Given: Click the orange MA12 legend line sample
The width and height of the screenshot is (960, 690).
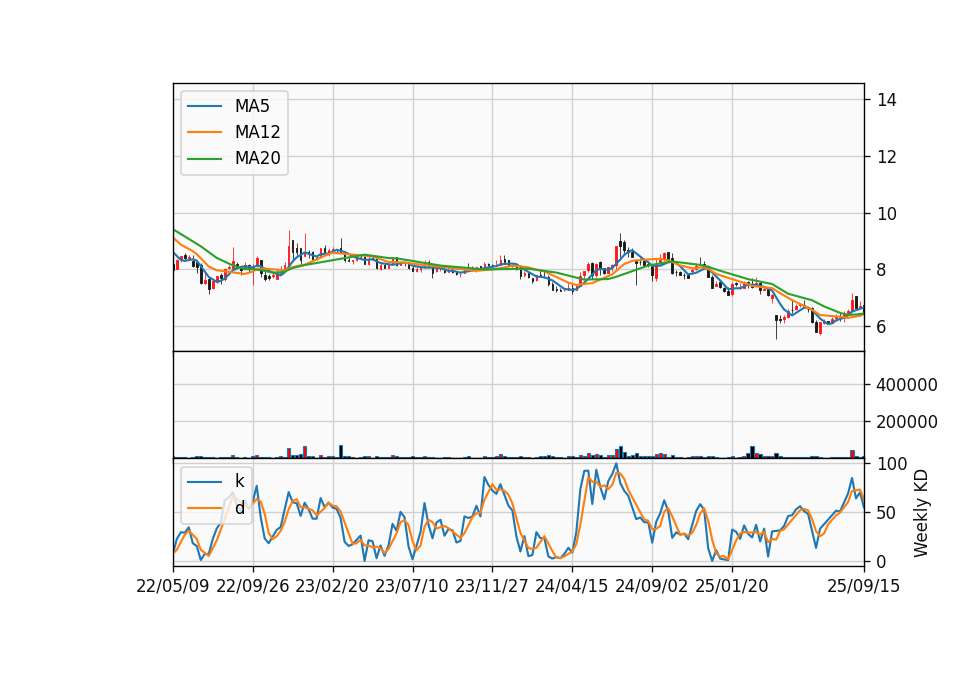Looking at the screenshot, I should 204,132.
